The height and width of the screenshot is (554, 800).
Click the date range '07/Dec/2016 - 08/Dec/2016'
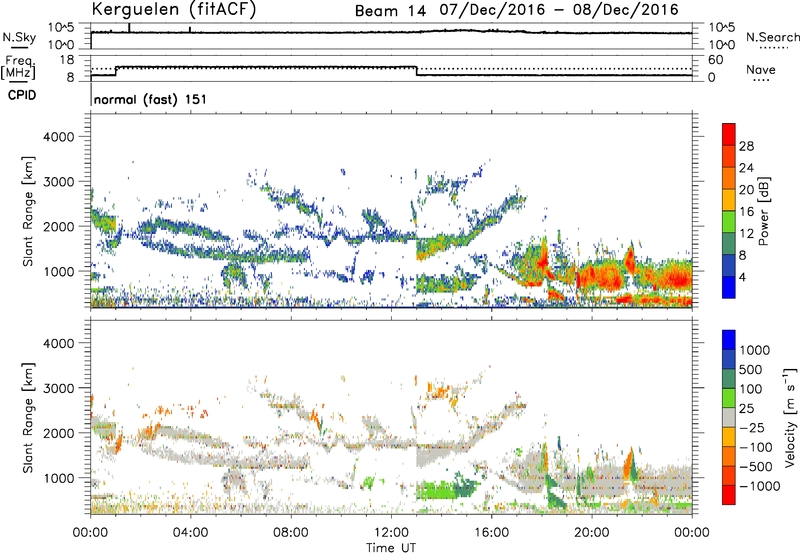pos(559,10)
